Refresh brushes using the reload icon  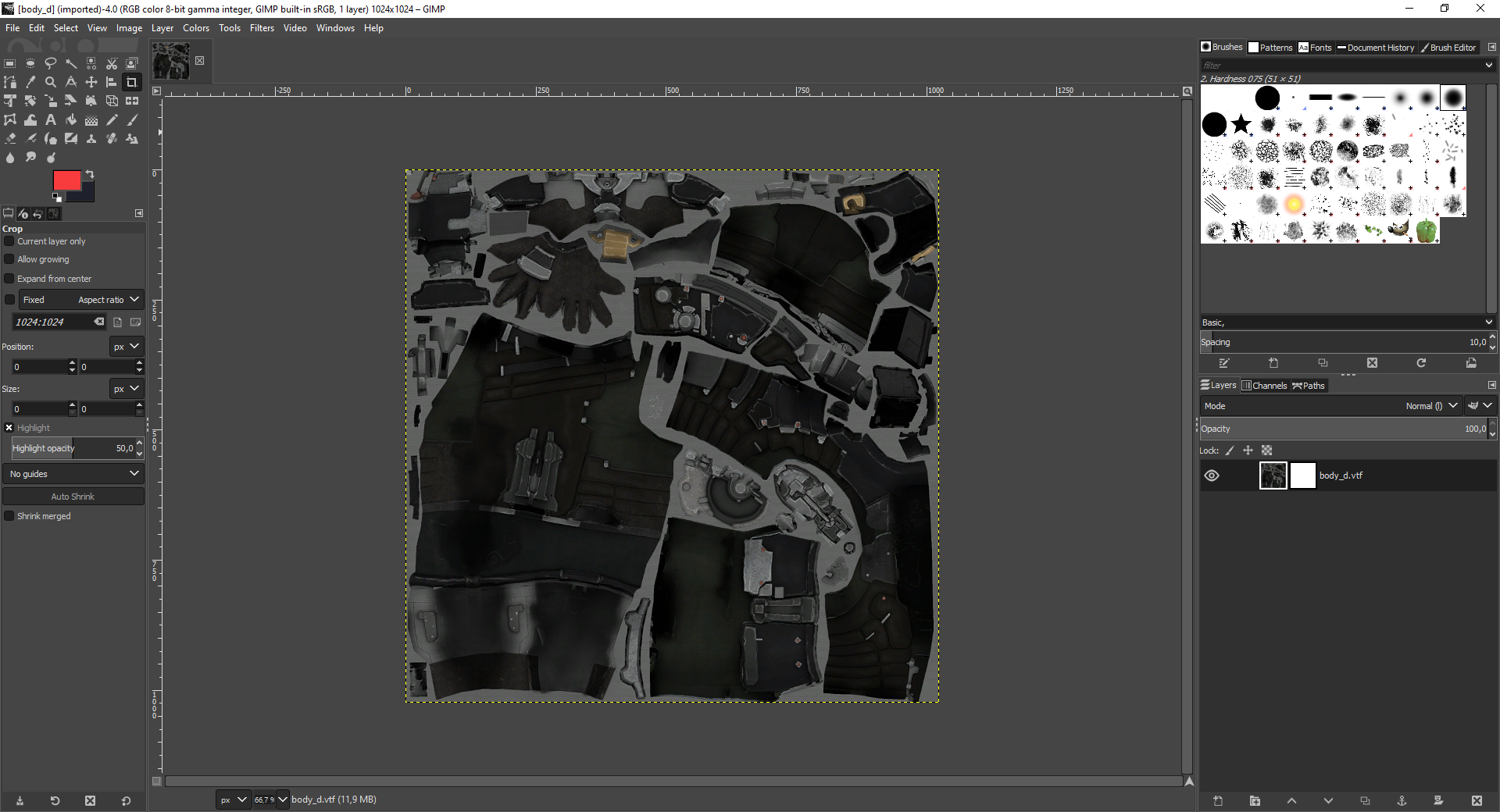(x=1421, y=363)
